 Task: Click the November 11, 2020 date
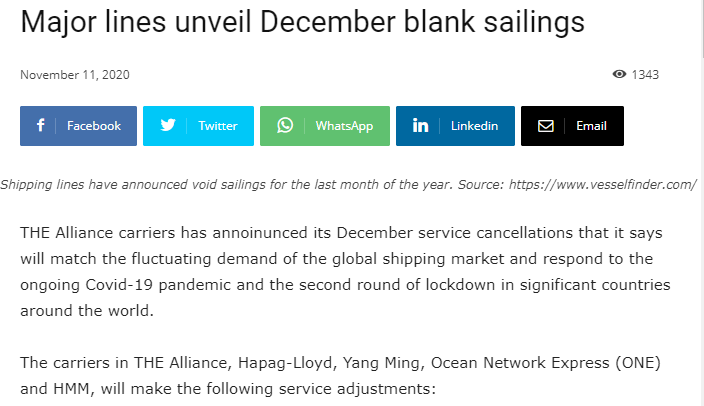tap(75, 75)
